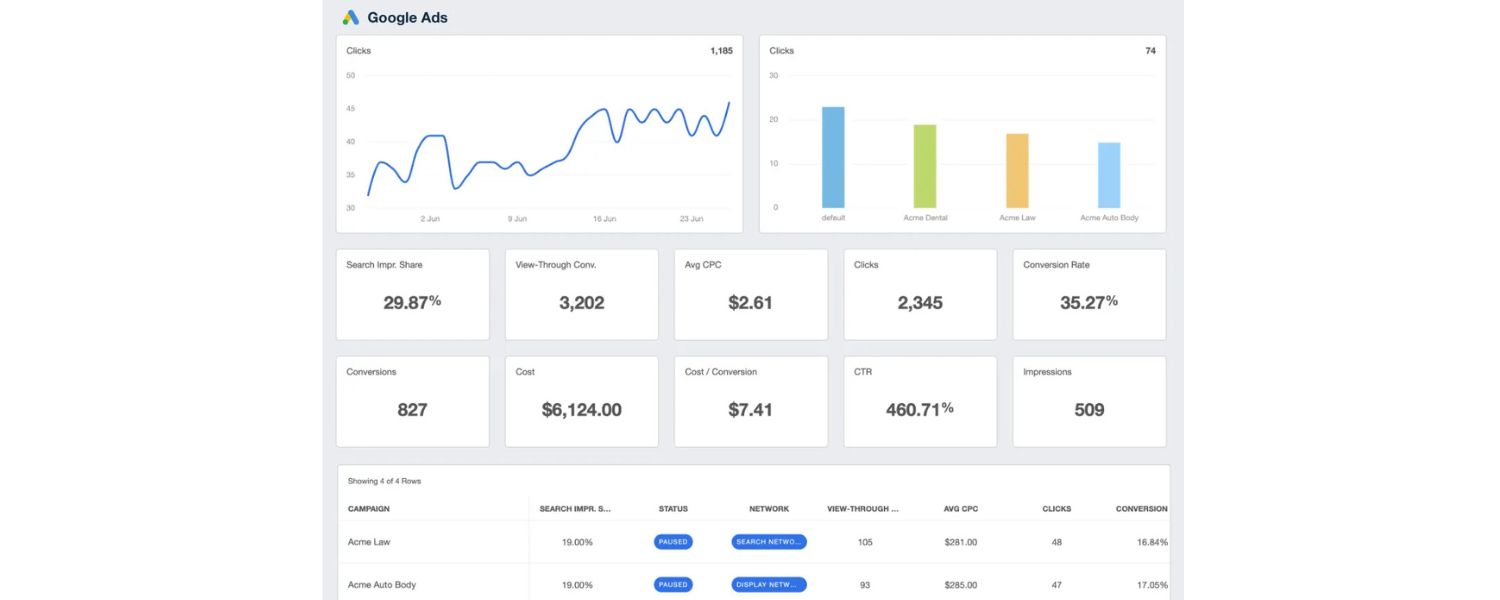Select the Search Impr. Share metric card
1500x600 pixels.
pyautogui.click(x=412, y=295)
